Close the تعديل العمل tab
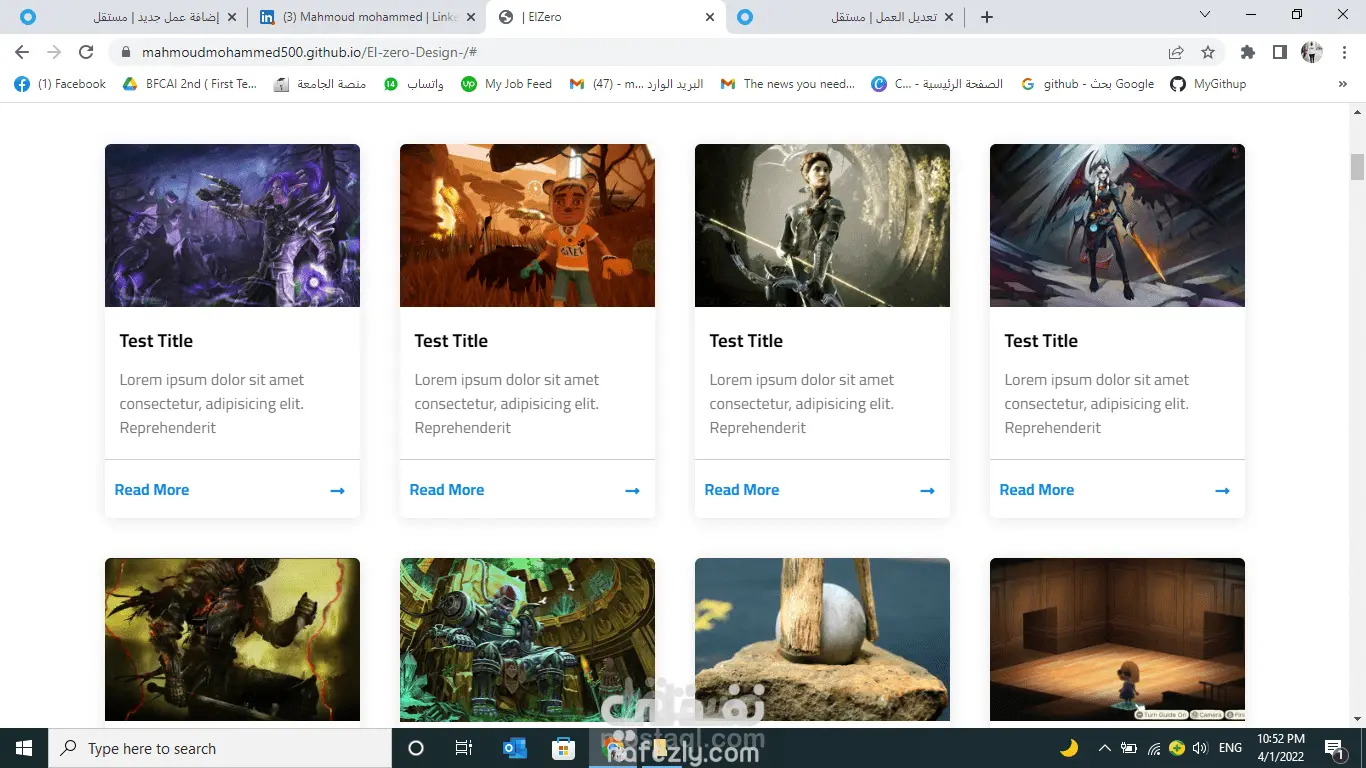Image resolution: width=1366 pixels, height=768 pixels. tap(949, 17)
